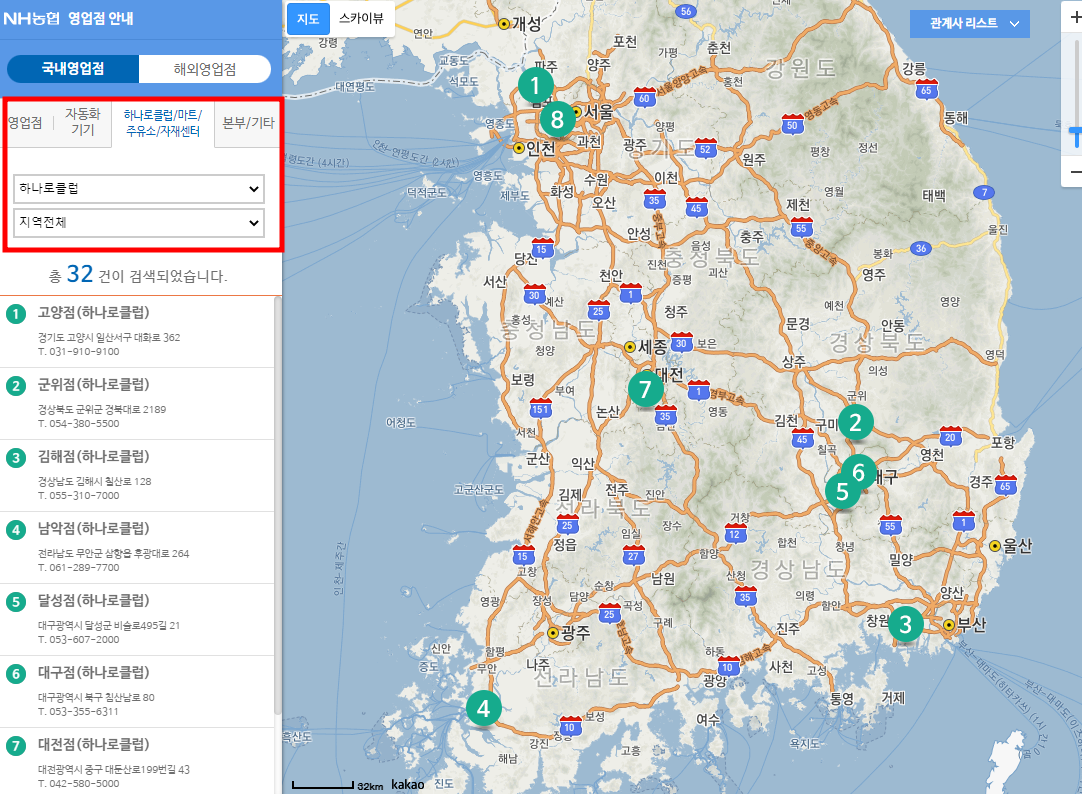Click list badge 4 beside 남악점
This screenshot has width=1082, height=794.
pos(16,530)
